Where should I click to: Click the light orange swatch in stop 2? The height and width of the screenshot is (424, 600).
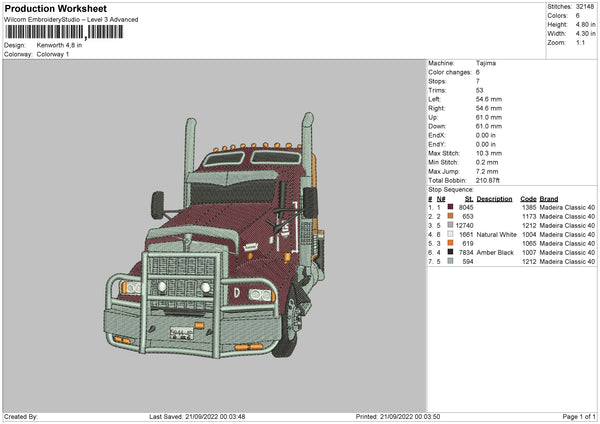pyautogui.click(x=451, y=216)
